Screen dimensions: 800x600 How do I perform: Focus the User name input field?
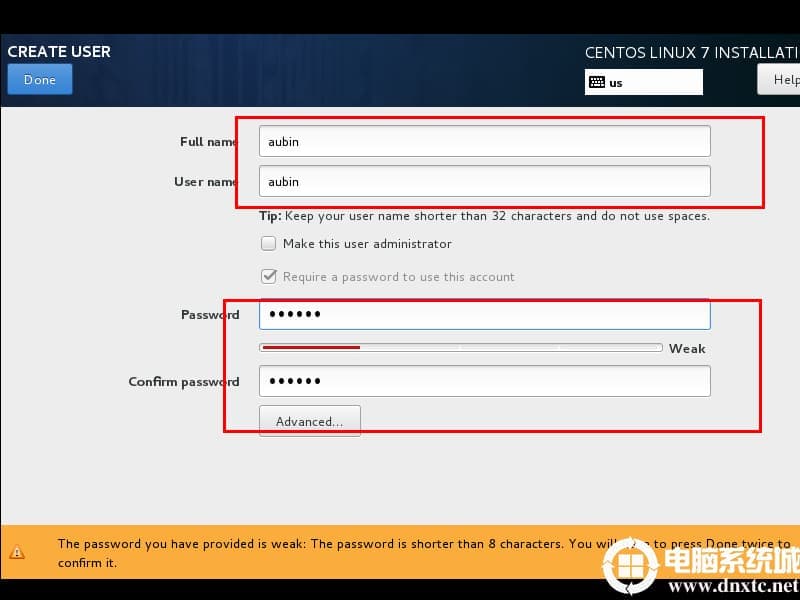coord(484,181)
